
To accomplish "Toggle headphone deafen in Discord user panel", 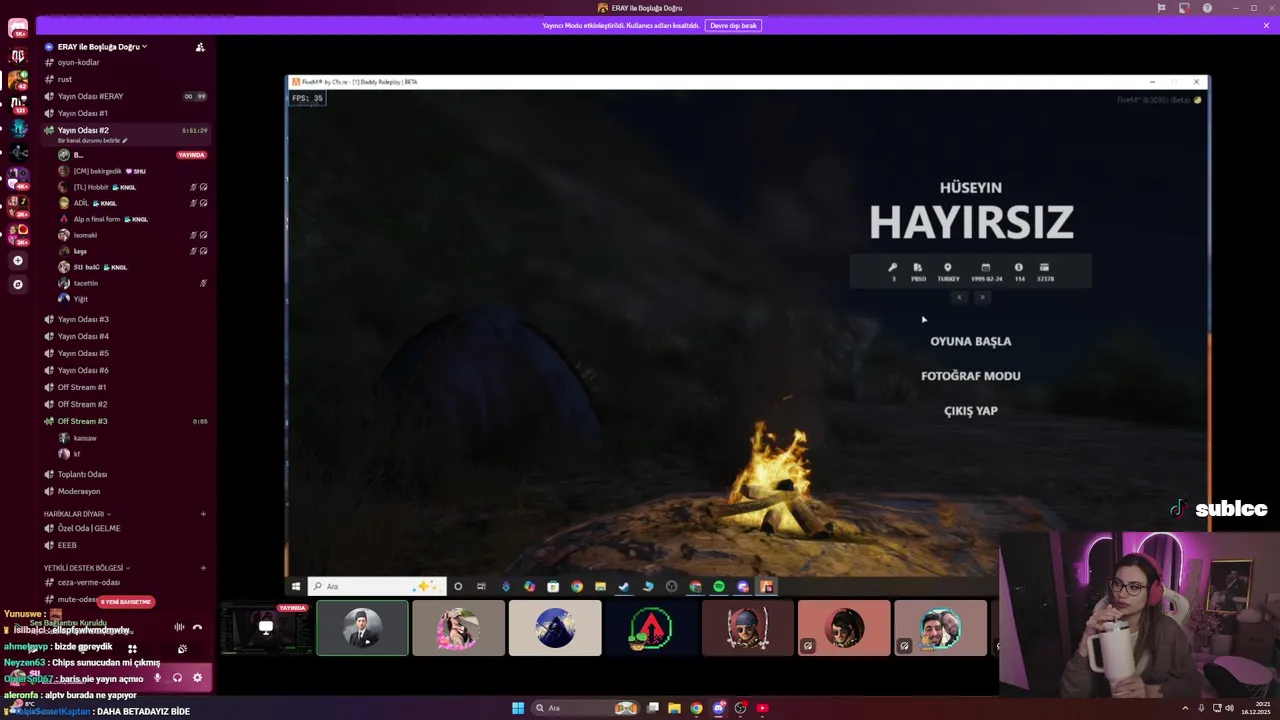I will coord(177,677).
